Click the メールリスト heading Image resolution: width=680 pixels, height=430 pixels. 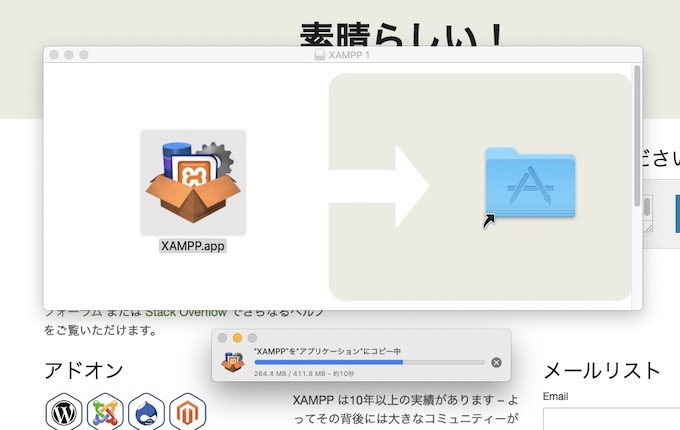[602, 371]
